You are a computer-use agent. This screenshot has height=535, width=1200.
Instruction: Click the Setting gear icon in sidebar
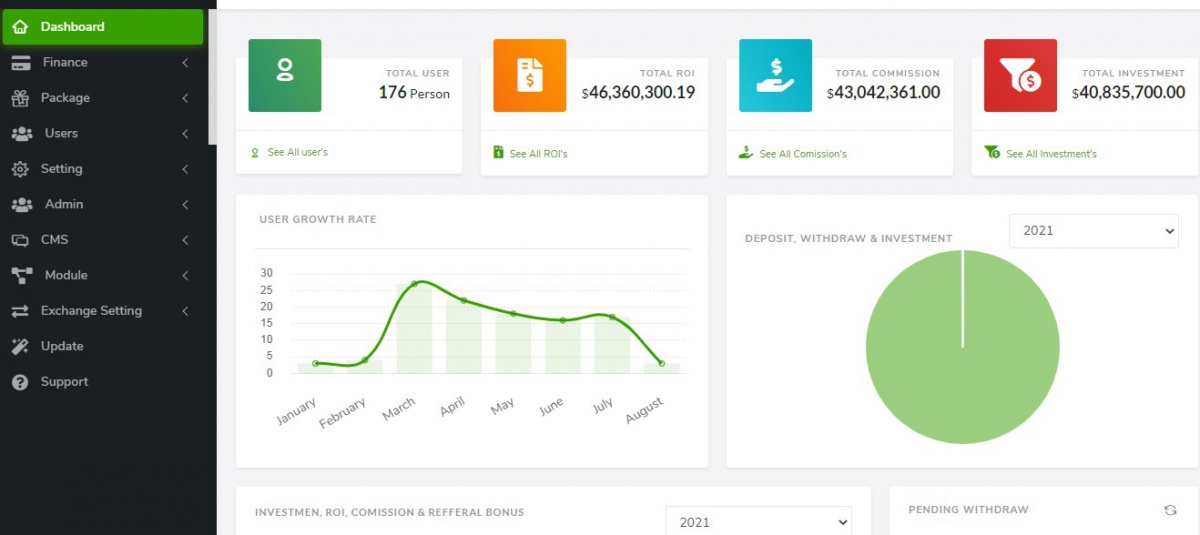[20, 169]
